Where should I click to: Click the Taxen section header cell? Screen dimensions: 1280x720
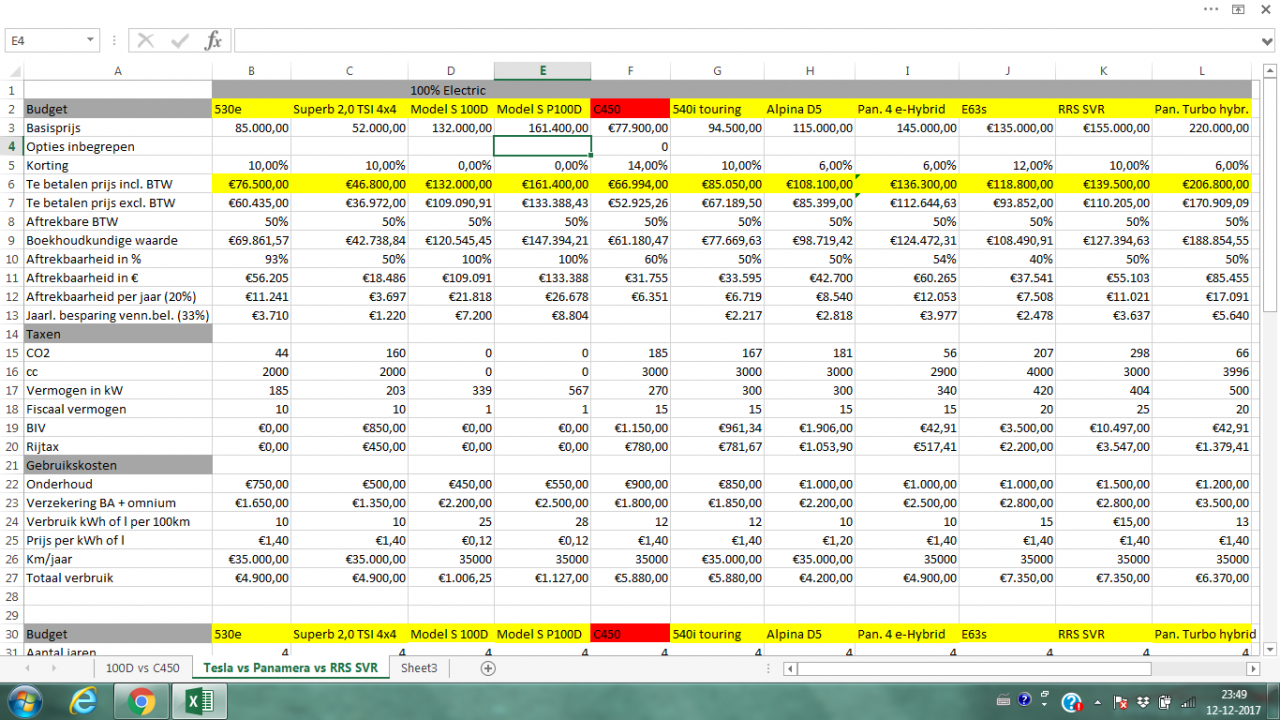click(118, 334)
